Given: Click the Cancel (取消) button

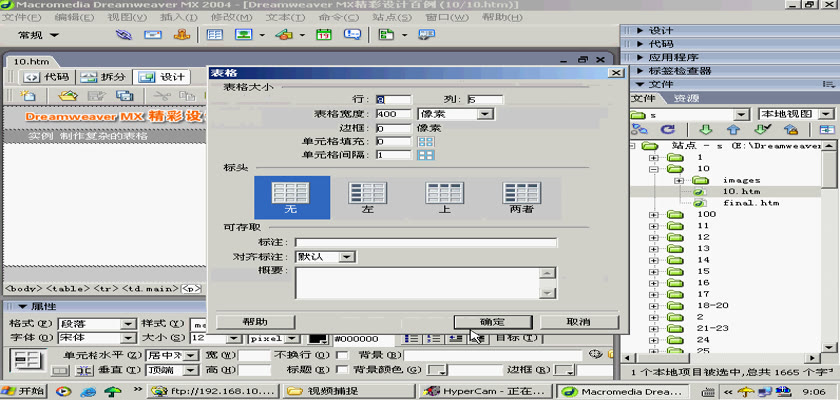Looking at the screenshot, I should click(x=579, y=322).
